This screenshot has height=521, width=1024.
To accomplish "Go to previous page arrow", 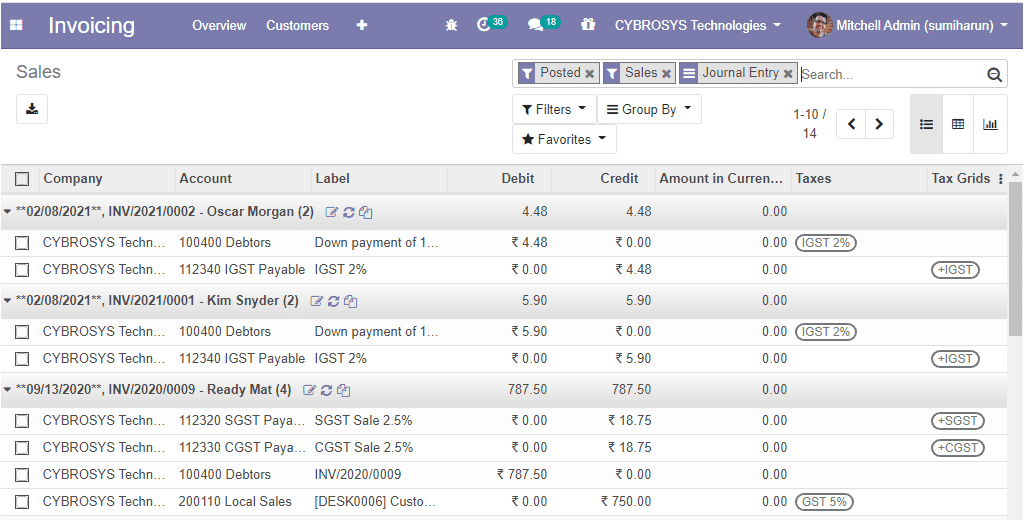I will coord(851,124).
